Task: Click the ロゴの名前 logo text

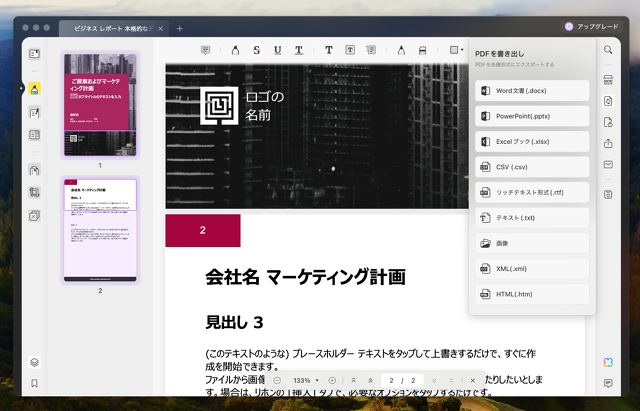Action: pyautogui.click(x=264, y=106)
